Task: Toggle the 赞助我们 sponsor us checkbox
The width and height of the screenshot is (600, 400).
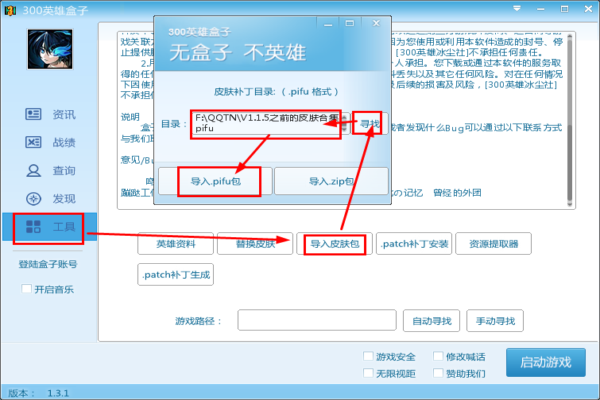Action: pyautogui.click(x=438, y=373)
